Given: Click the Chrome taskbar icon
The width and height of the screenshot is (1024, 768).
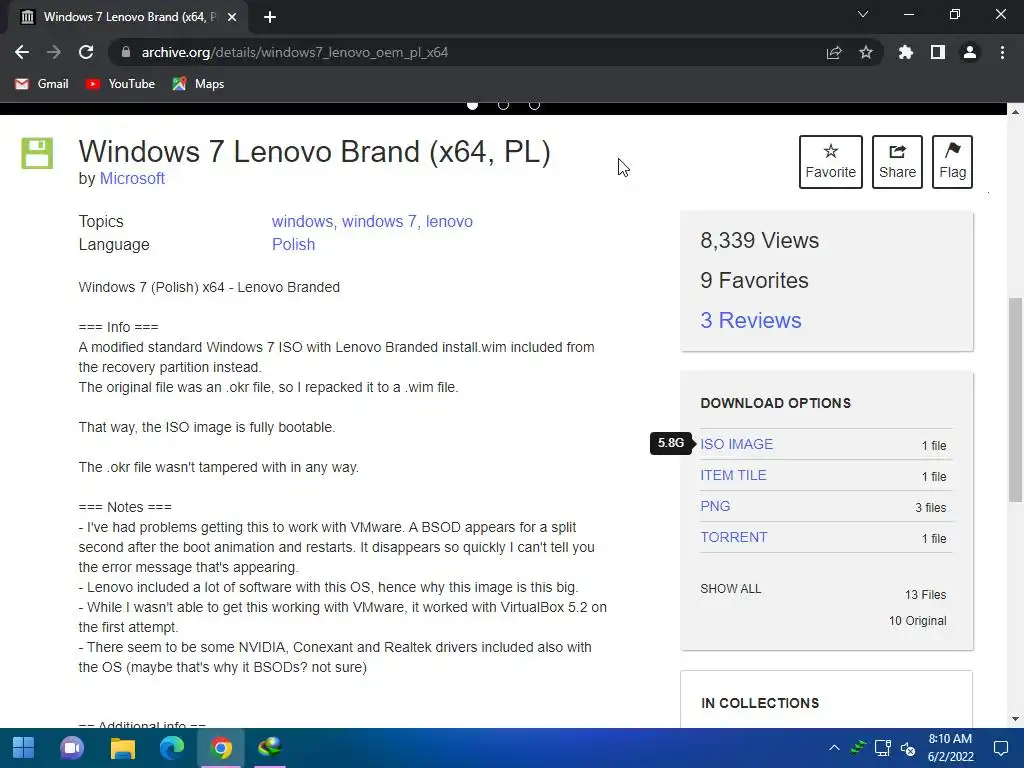Looking at the screenshot, I should pos(221,748).
